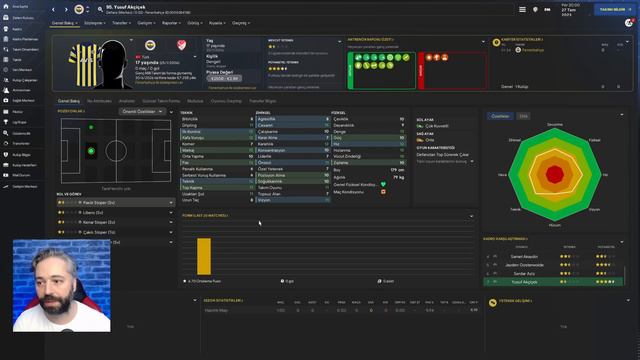
Task: Open Yetenek Gelişimi panel dropdown arrow
Action: coord(628,301)
